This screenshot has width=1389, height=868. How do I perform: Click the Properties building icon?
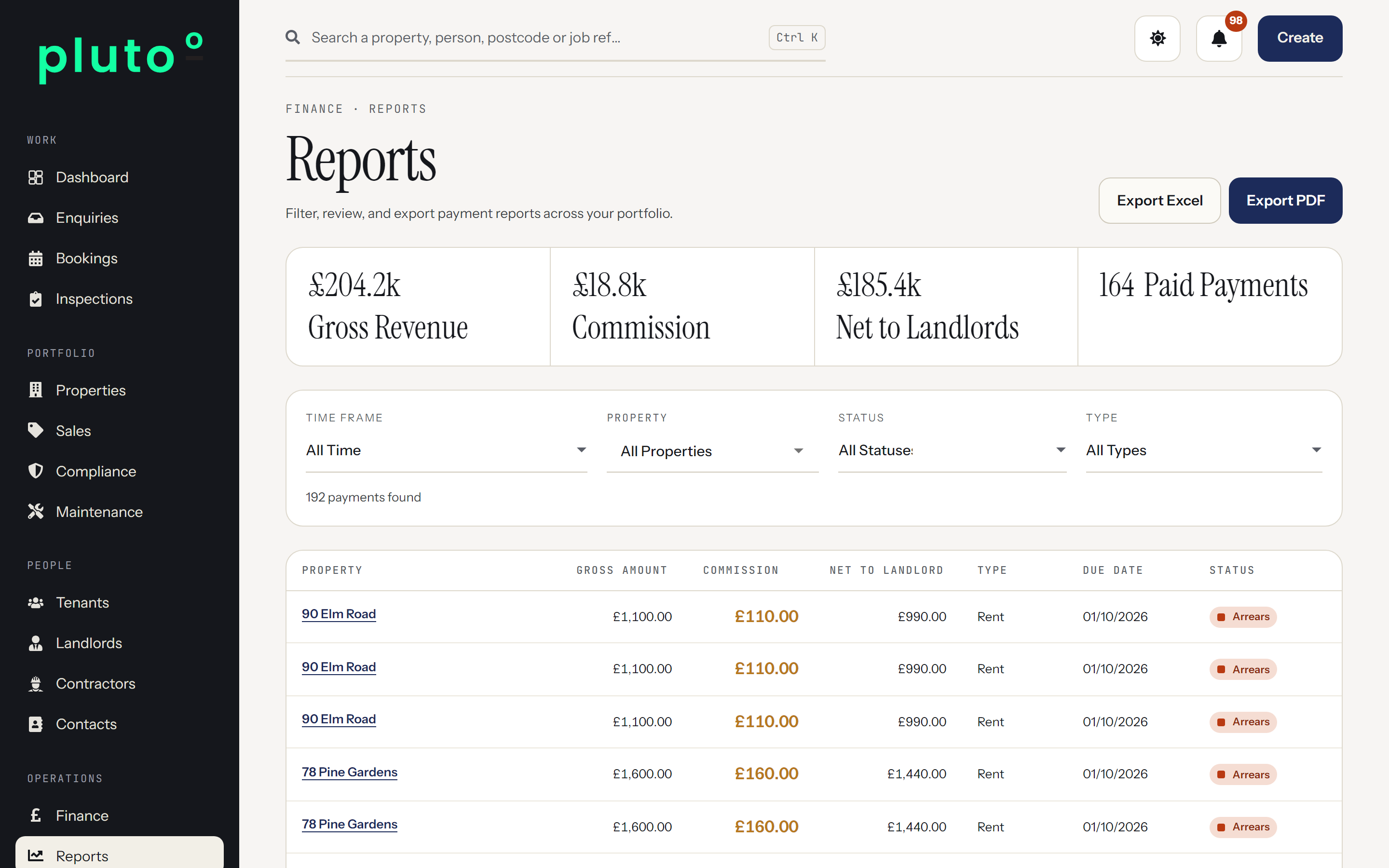pos(36,390)
